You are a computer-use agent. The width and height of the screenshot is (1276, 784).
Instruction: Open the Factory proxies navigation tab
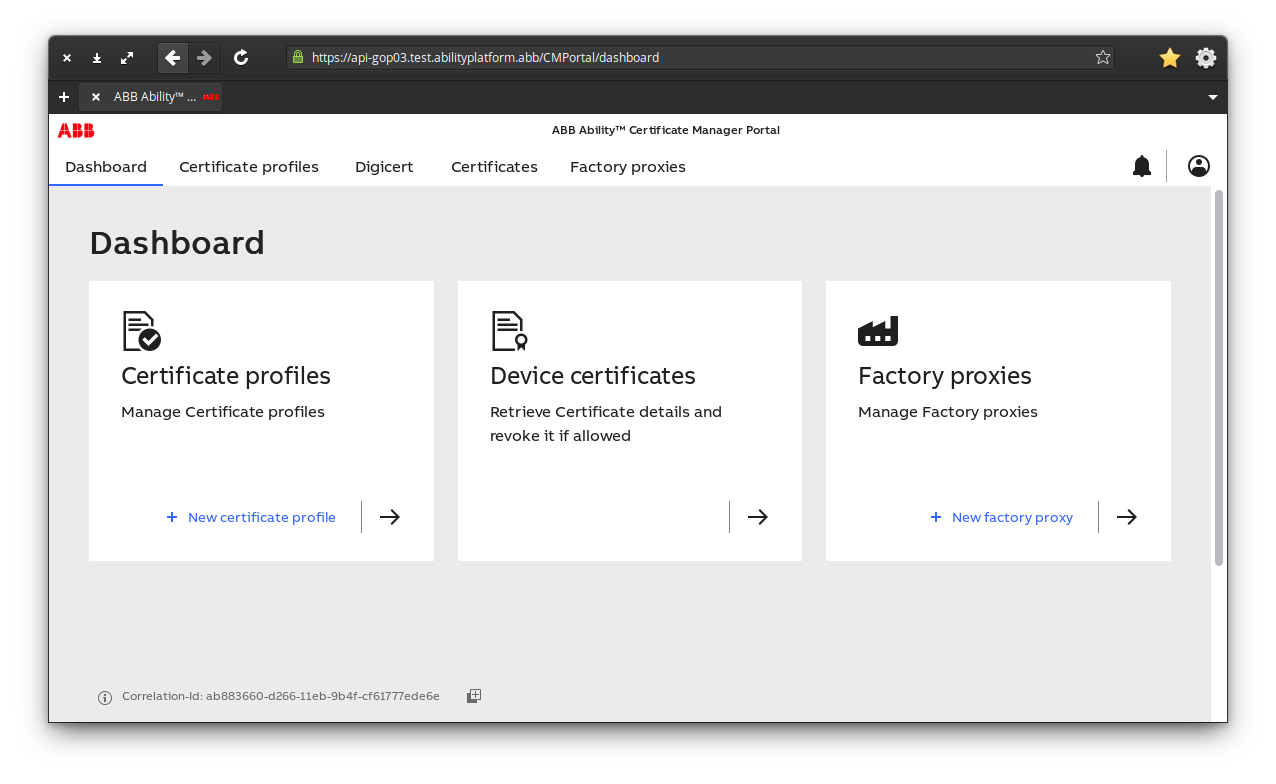click(x=628, y=167)
